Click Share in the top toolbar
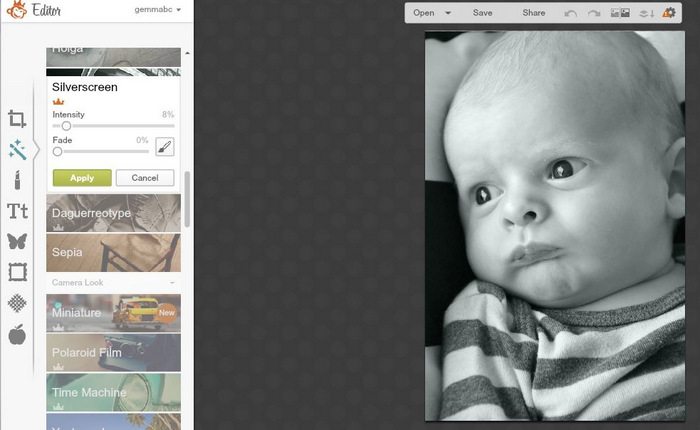 click(x=533, y=13)
